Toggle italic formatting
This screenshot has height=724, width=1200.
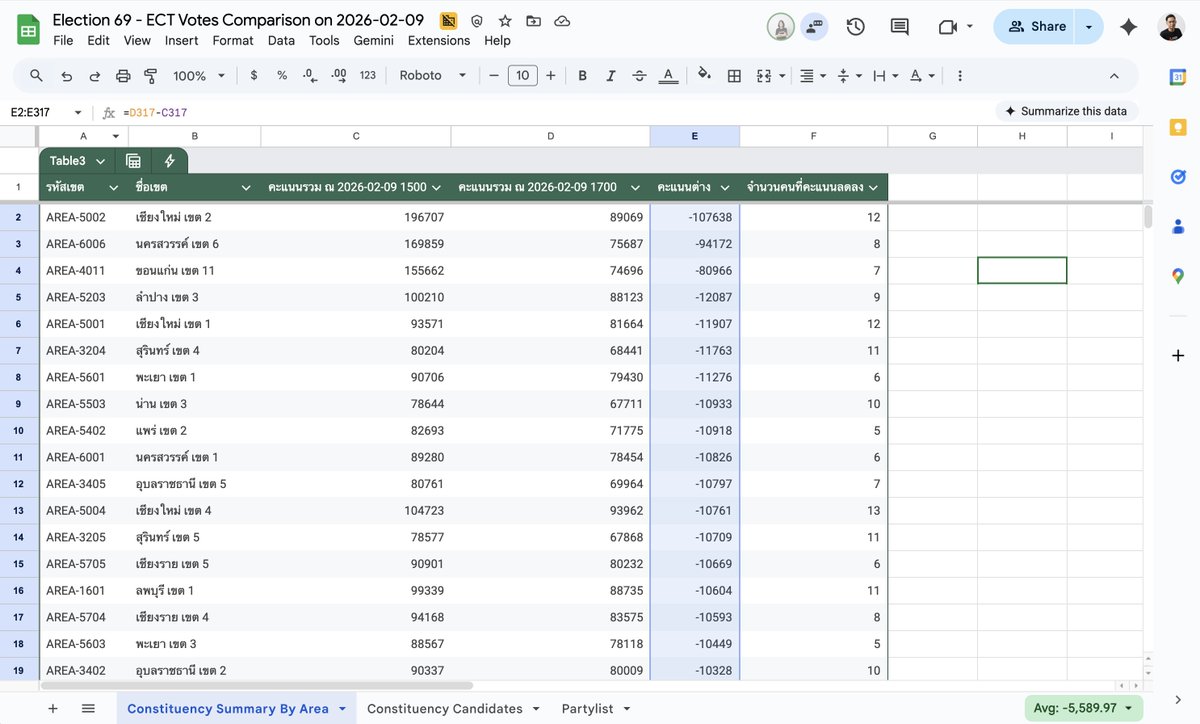611,75
